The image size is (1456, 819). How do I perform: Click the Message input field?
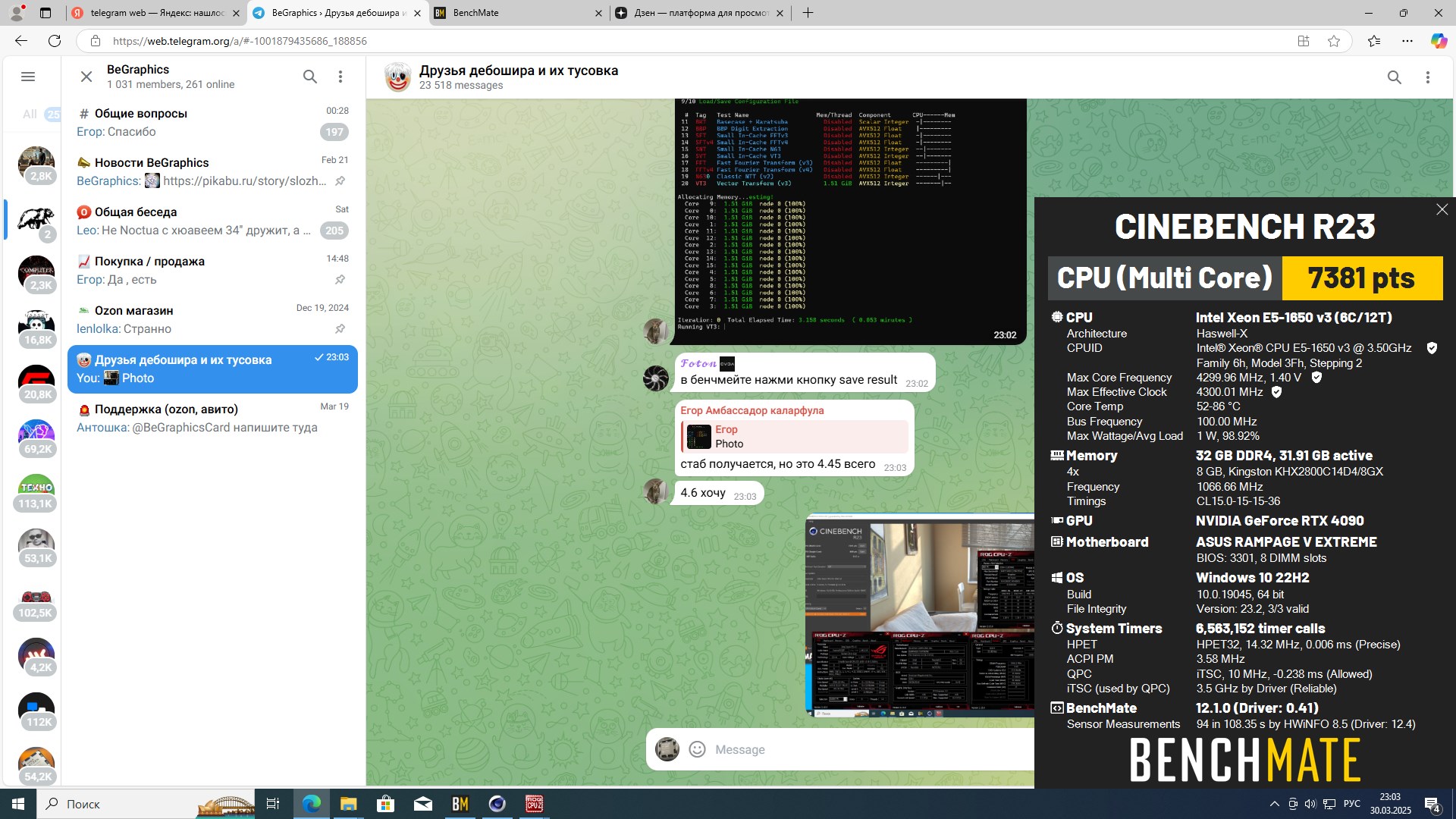click(872, 749)
